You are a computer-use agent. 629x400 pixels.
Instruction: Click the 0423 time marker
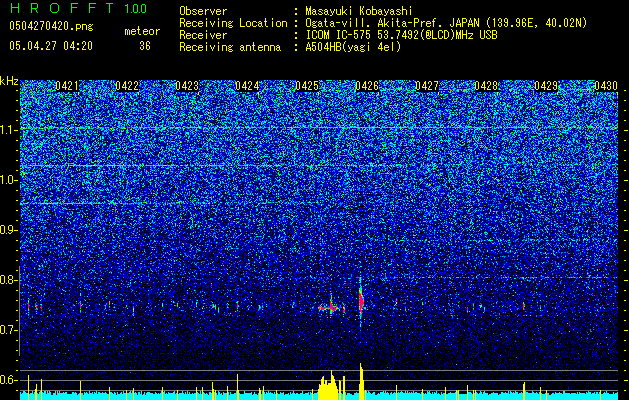187,86
